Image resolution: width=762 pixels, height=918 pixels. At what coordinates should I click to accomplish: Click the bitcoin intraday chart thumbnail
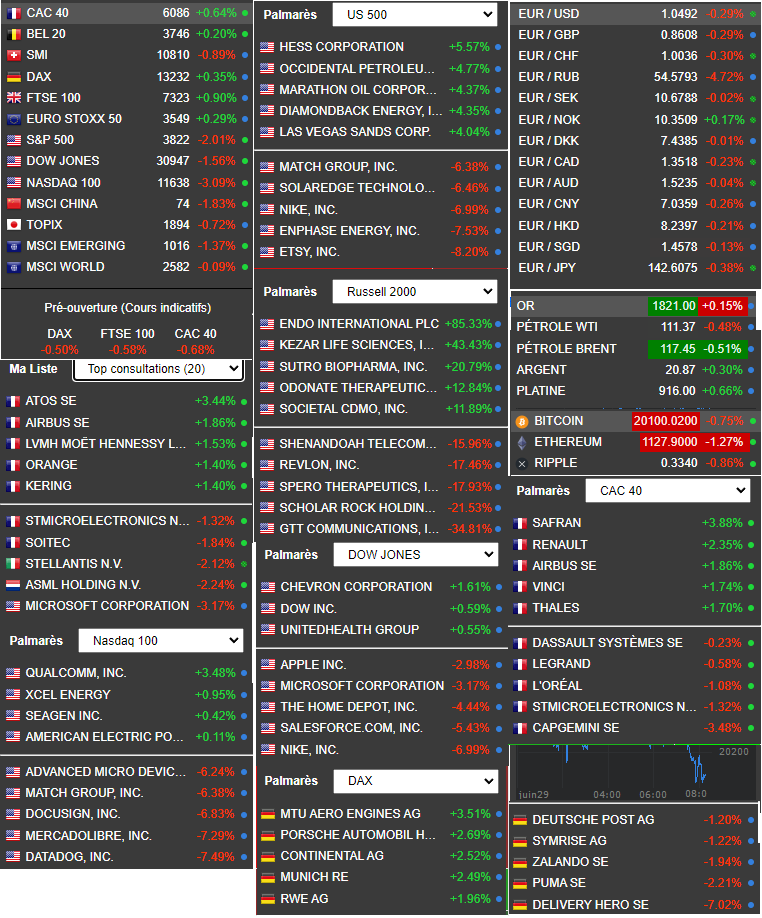(634, 773)
